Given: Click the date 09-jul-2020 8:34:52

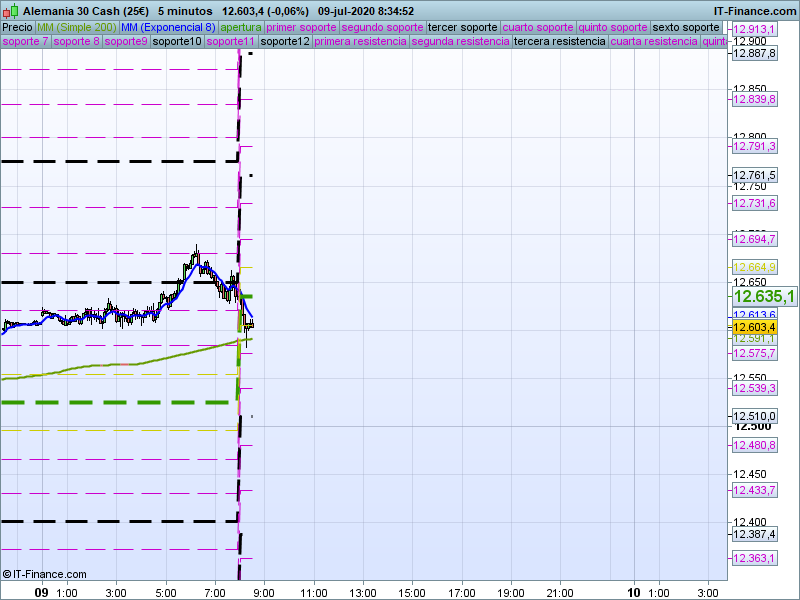Looking at the screenshot, I should [x=366, y=11].
